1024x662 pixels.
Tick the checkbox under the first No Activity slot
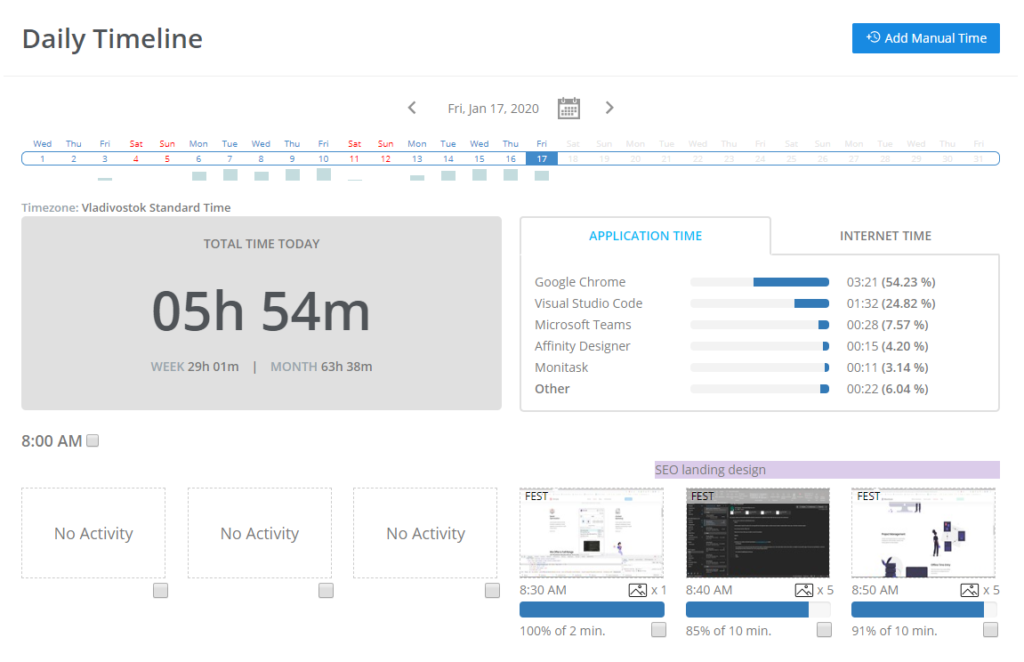point(160,591)
